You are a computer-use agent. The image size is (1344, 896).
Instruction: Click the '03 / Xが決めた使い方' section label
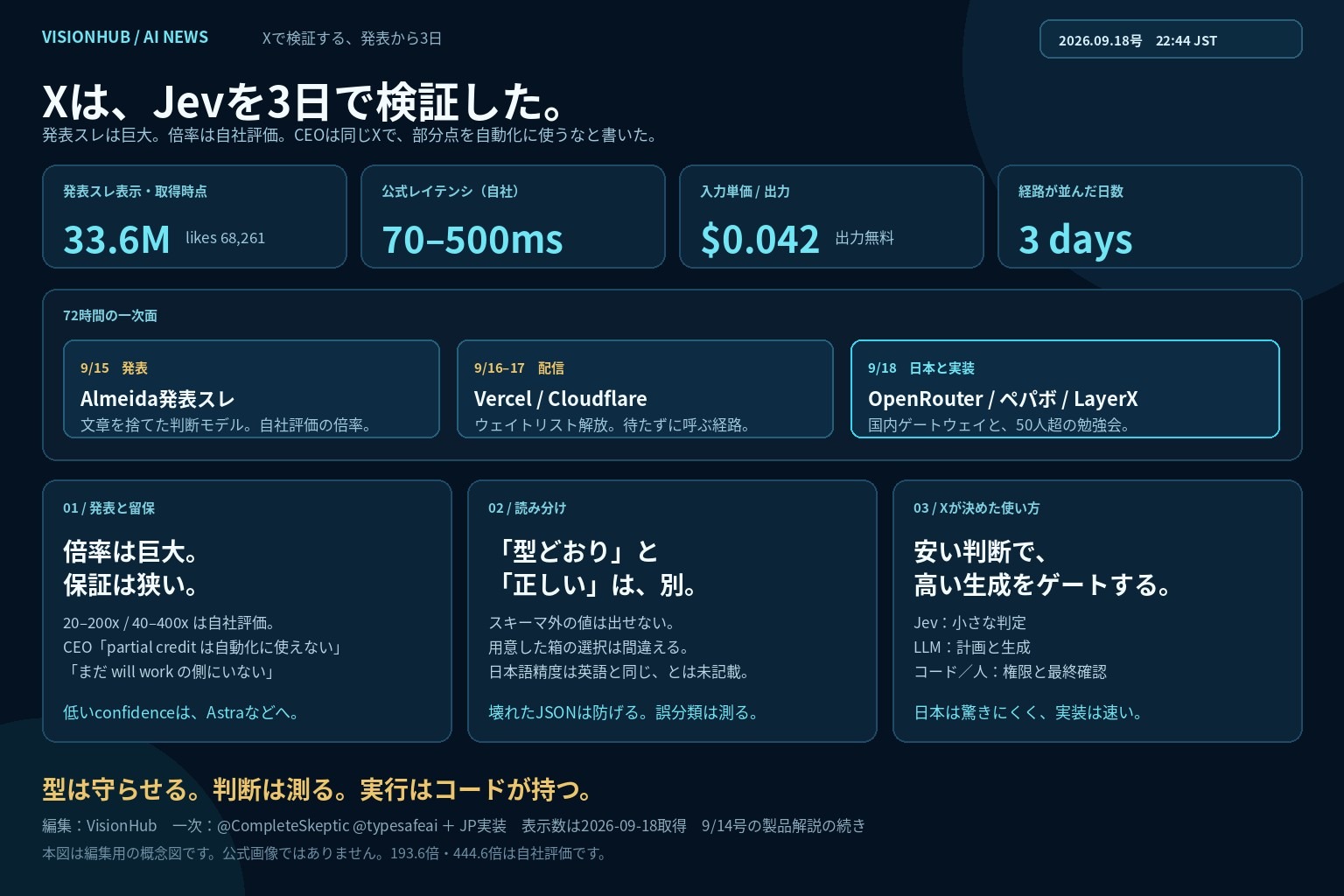[976, 507]
